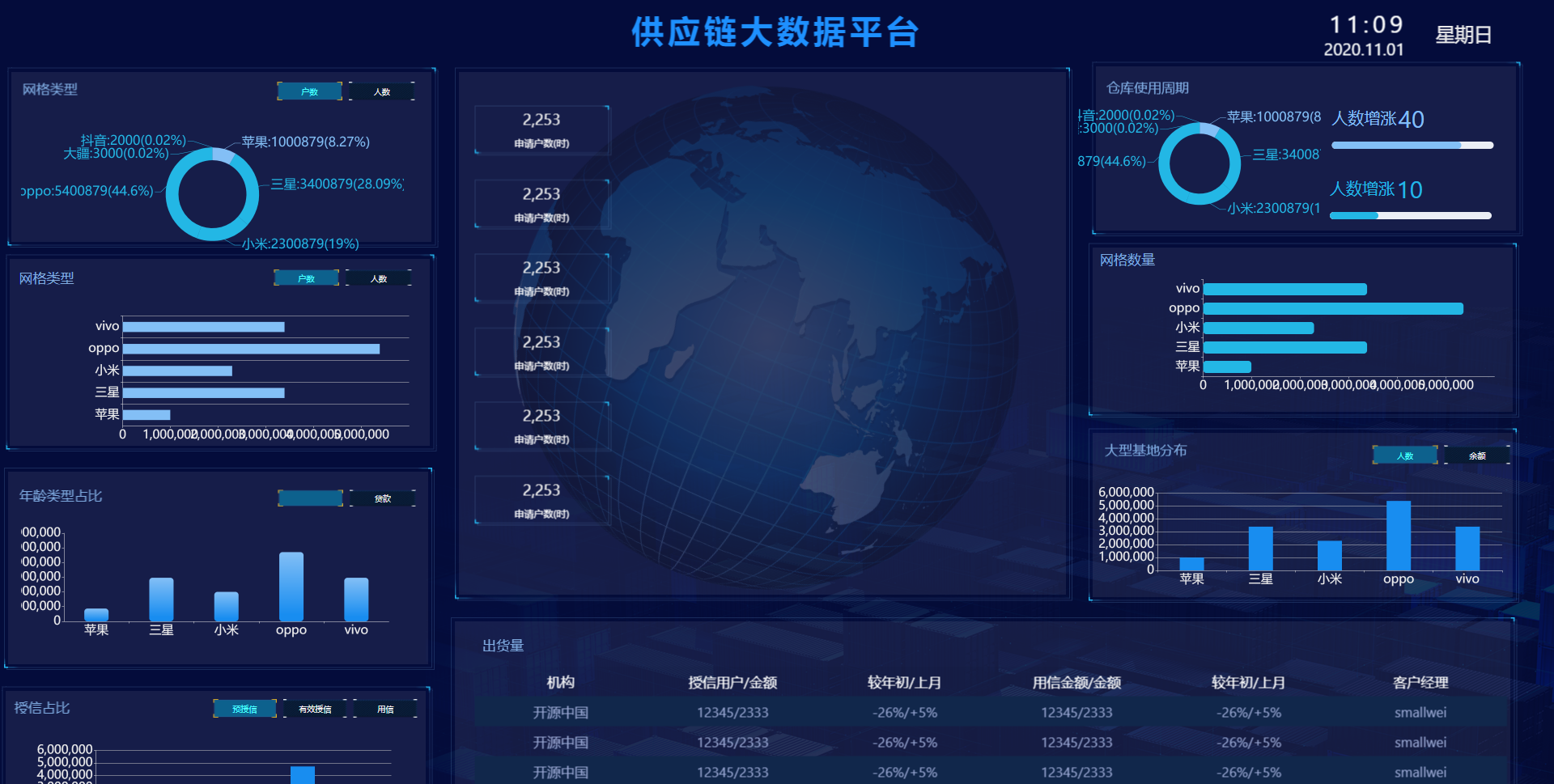This screenshot has width=1554, height=784.
Task: Click the 供应链大数据平台 title
Action: click(775, 32)
